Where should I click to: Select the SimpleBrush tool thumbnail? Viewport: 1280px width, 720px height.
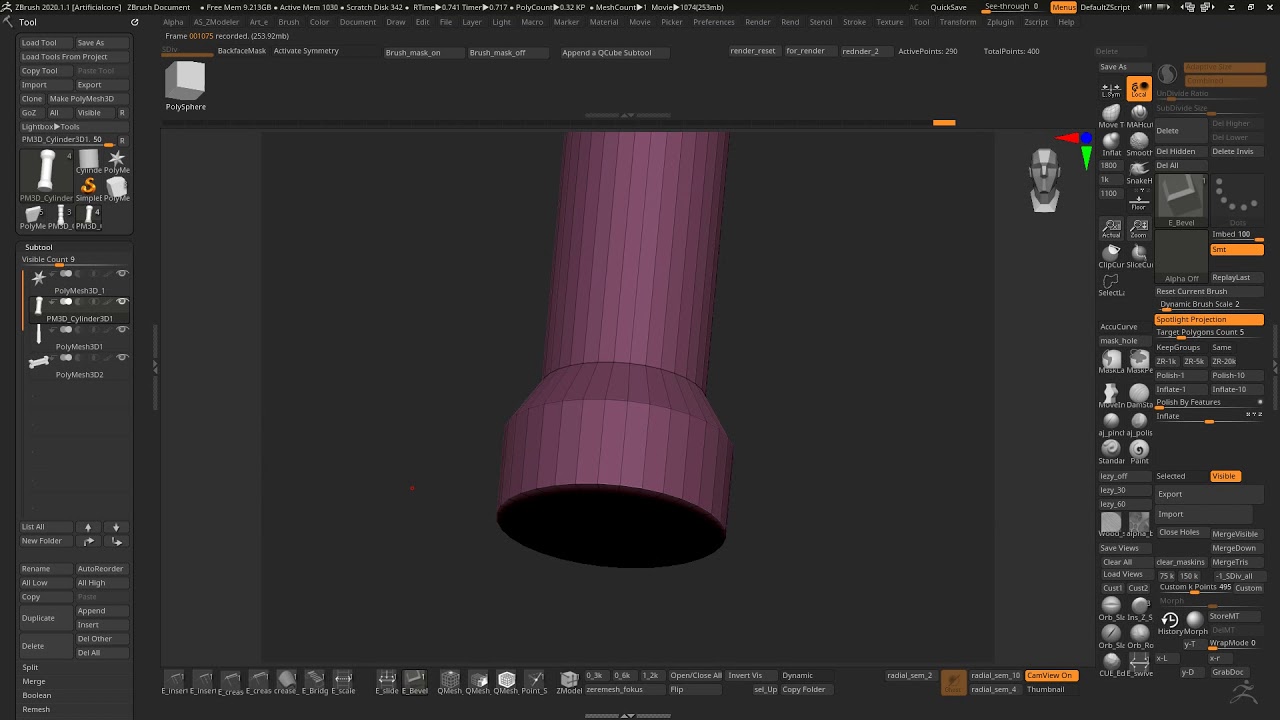[89, 187]
